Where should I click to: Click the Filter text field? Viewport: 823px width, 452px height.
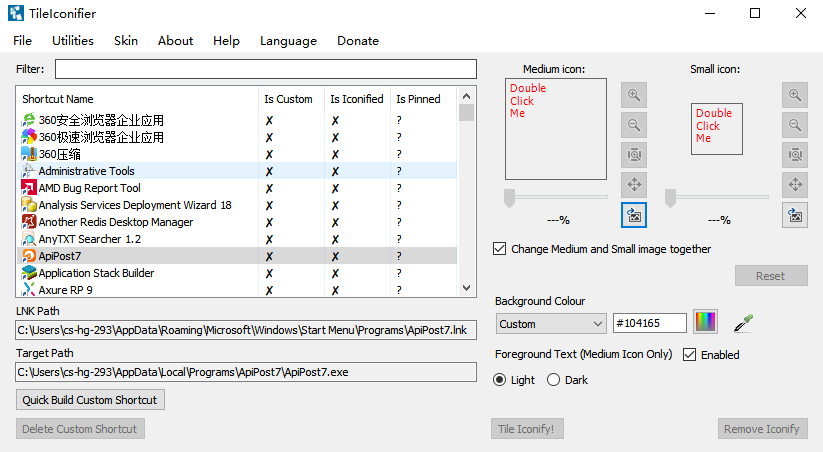tap(266, 69)
